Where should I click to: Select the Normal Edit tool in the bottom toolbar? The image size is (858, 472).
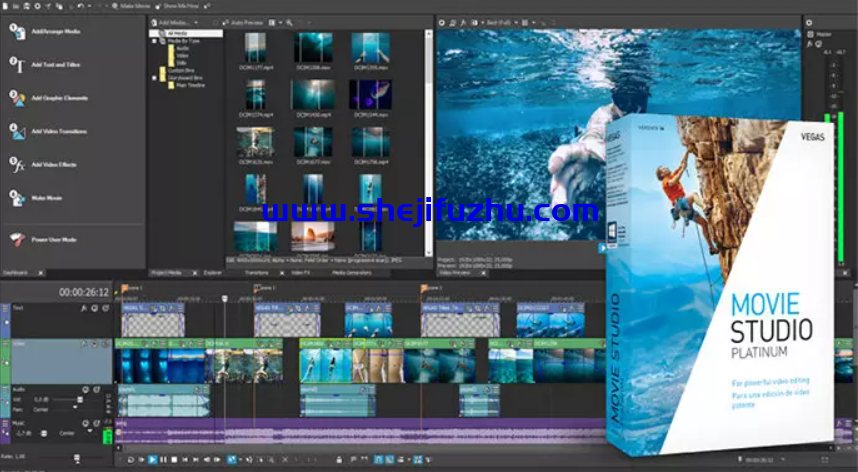[x=231, y=460]
